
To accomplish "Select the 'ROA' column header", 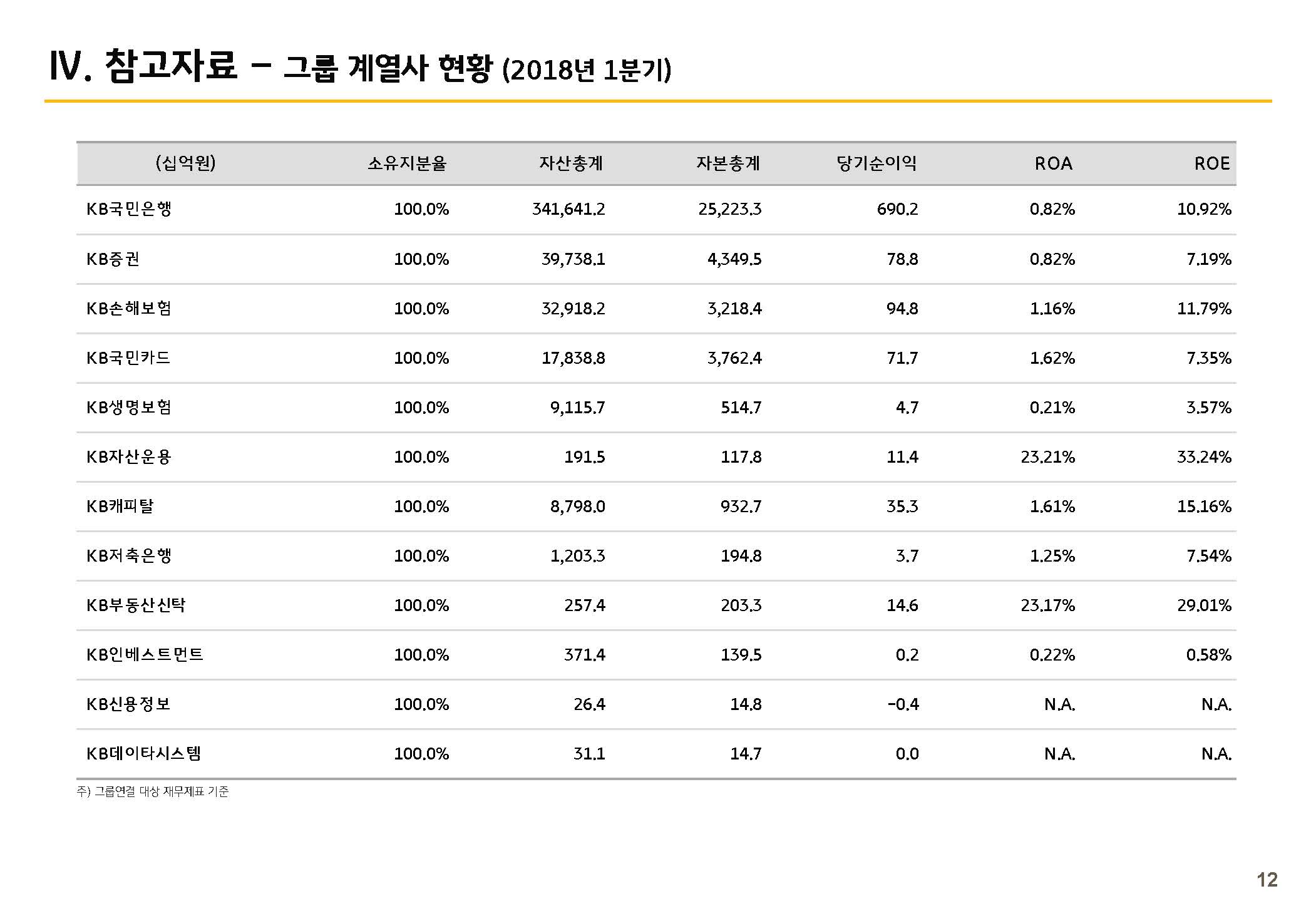I will [1054, 164].
